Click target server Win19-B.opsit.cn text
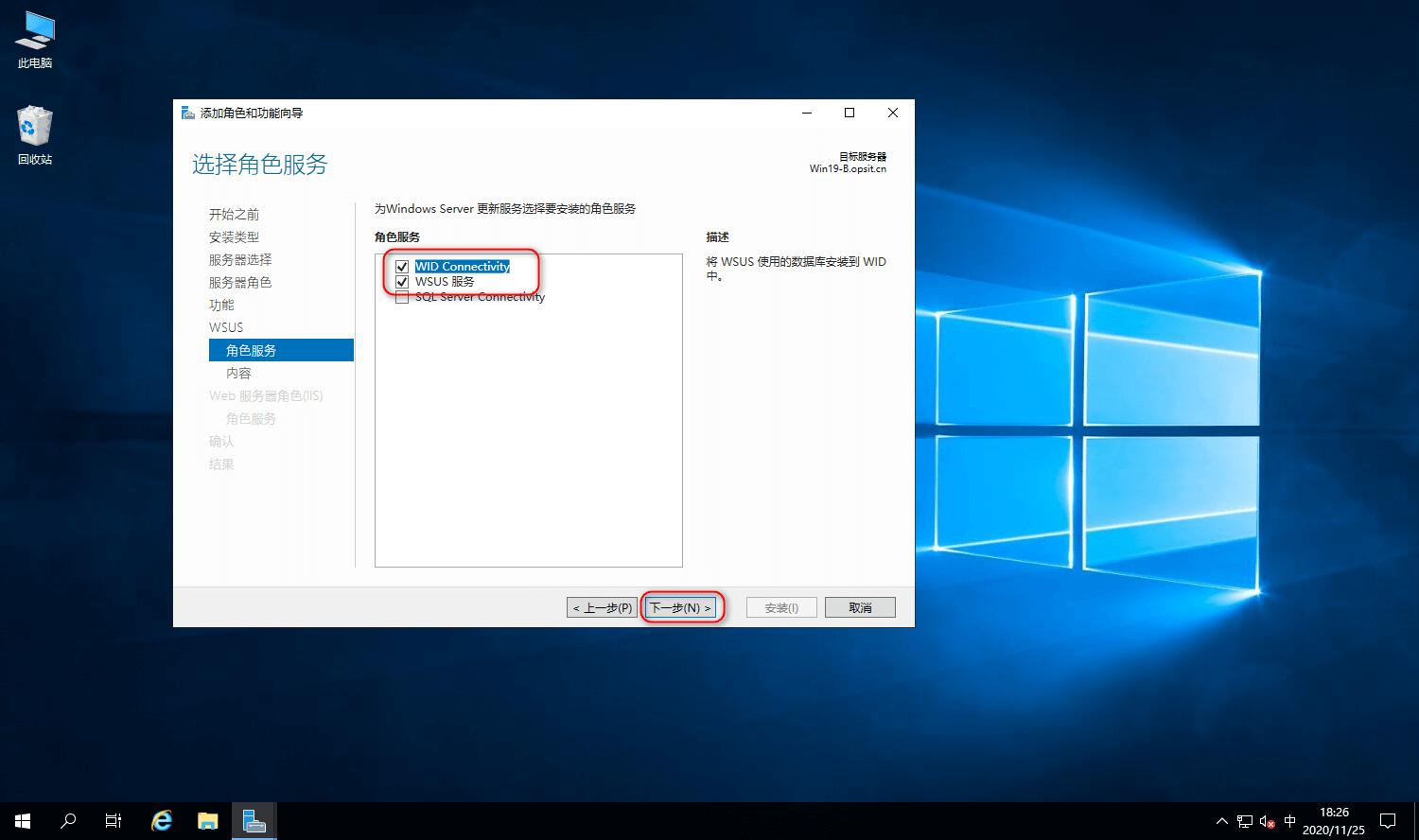This screenshot has height=840, width=1419. pos(848,169)
